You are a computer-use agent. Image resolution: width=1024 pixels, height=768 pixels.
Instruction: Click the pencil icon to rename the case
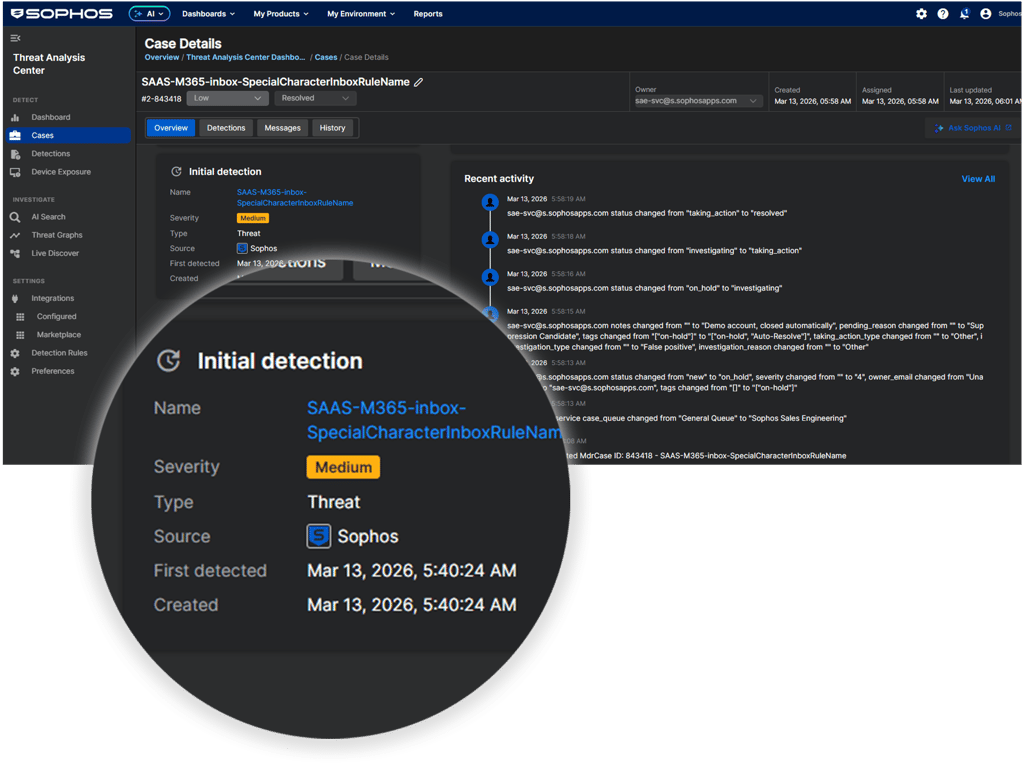coord(416,84)
